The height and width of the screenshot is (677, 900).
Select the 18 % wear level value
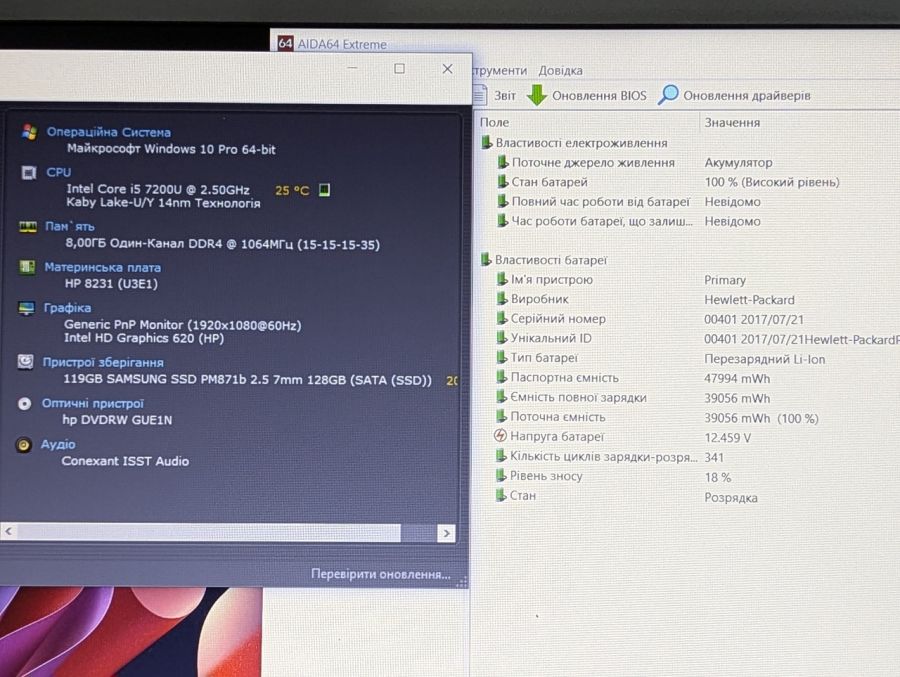[717, 478]
